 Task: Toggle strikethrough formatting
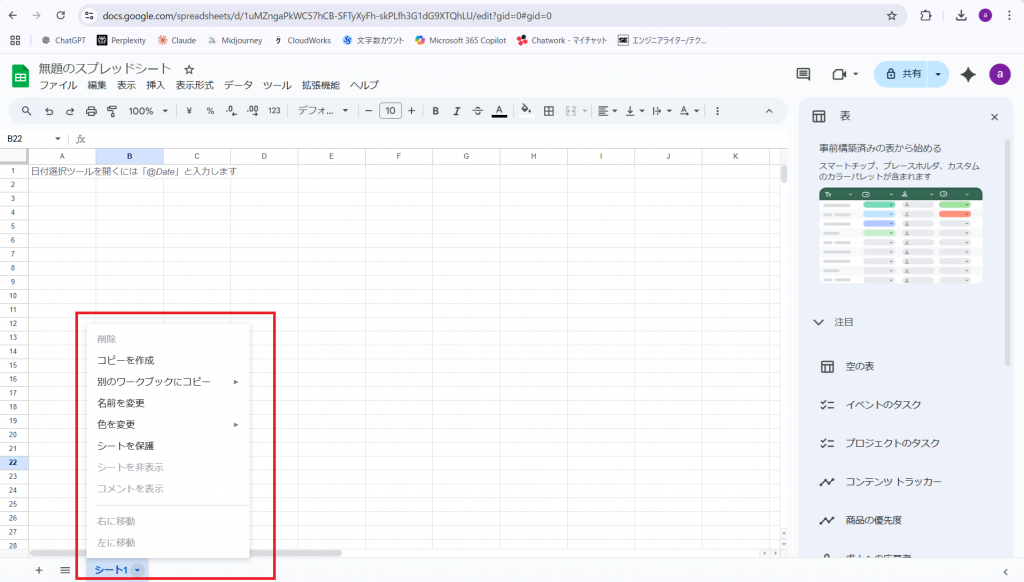(477, 111)
